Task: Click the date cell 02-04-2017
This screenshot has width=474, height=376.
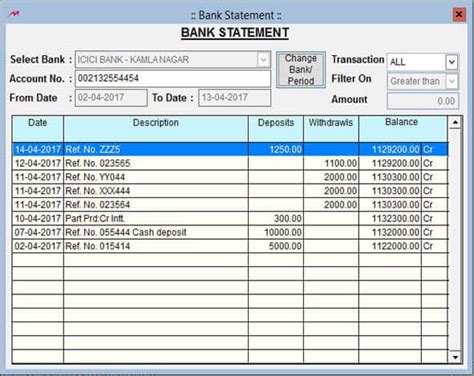Action: coord(38,246)
